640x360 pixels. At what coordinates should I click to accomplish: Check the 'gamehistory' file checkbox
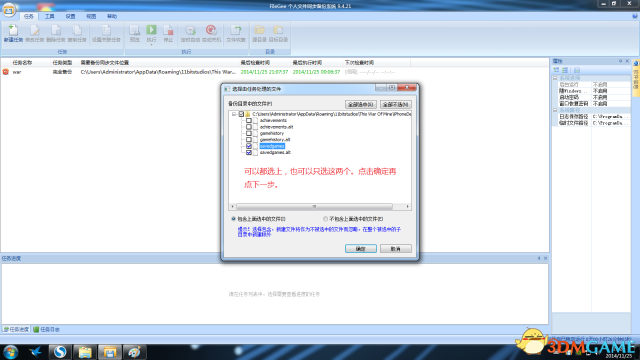tap(249, 133)
